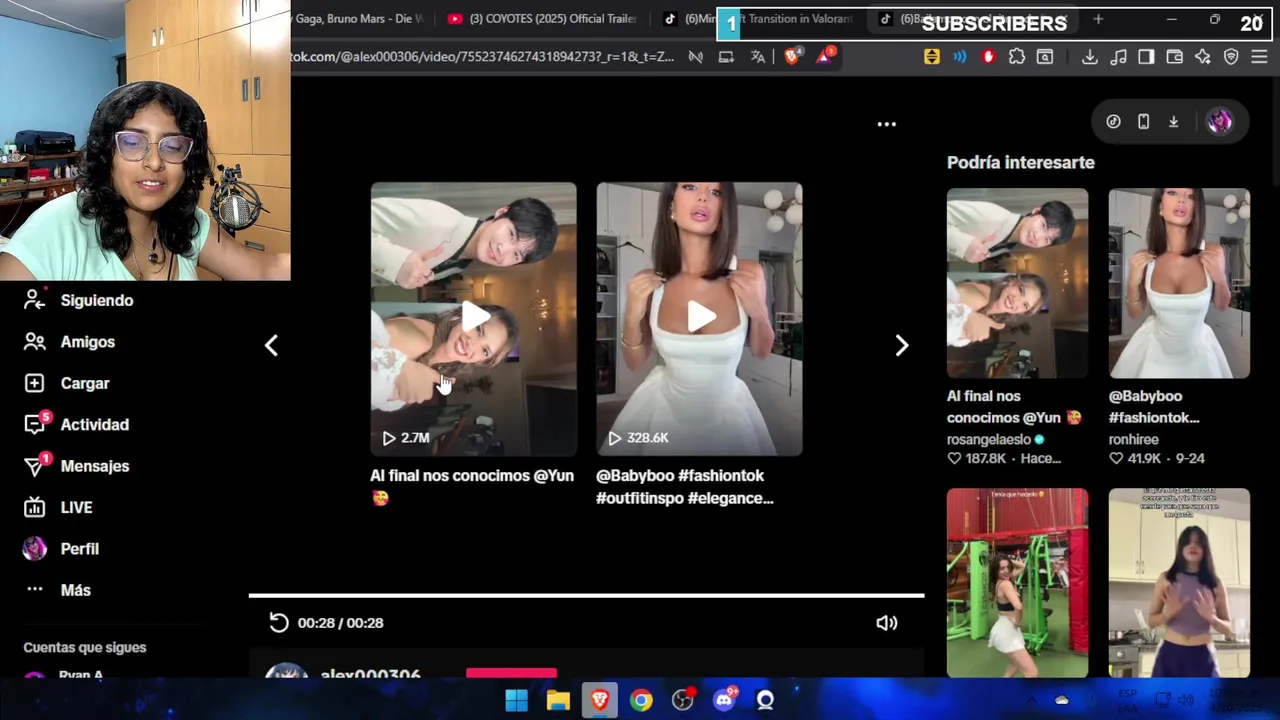1280x720 pixels.
Task: Open File Explorer from the taskbar
Action: [558, 701]
